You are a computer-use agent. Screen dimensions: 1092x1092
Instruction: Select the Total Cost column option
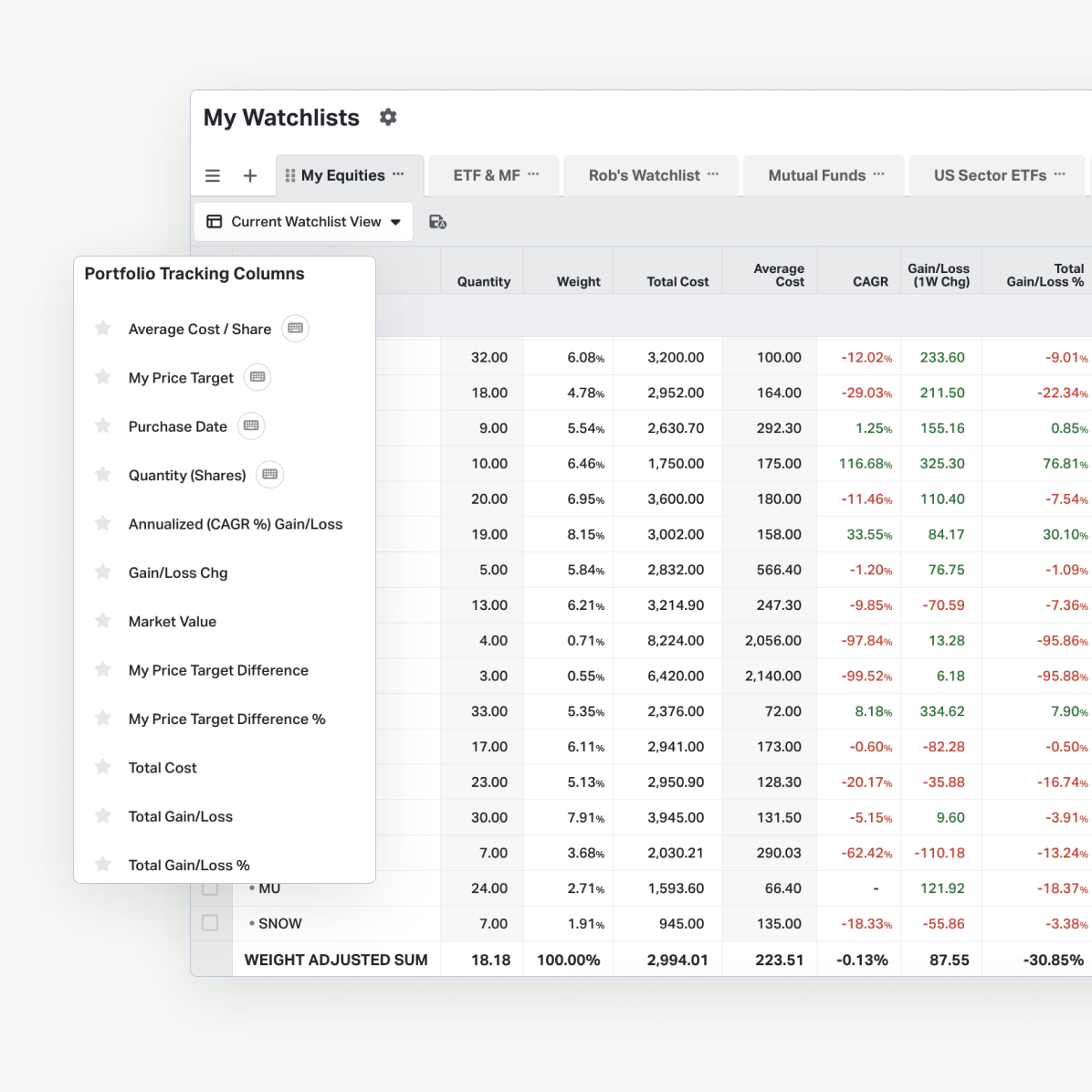(x=163, y=768)
